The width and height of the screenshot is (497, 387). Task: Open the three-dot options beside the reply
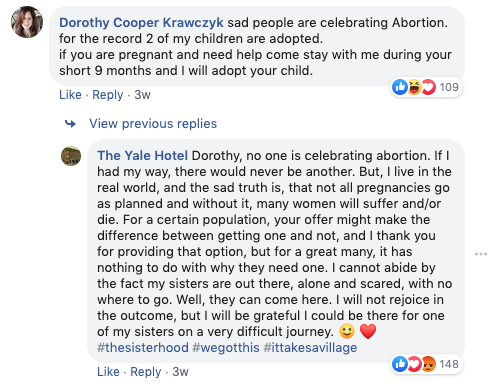[x=481, y=254]
